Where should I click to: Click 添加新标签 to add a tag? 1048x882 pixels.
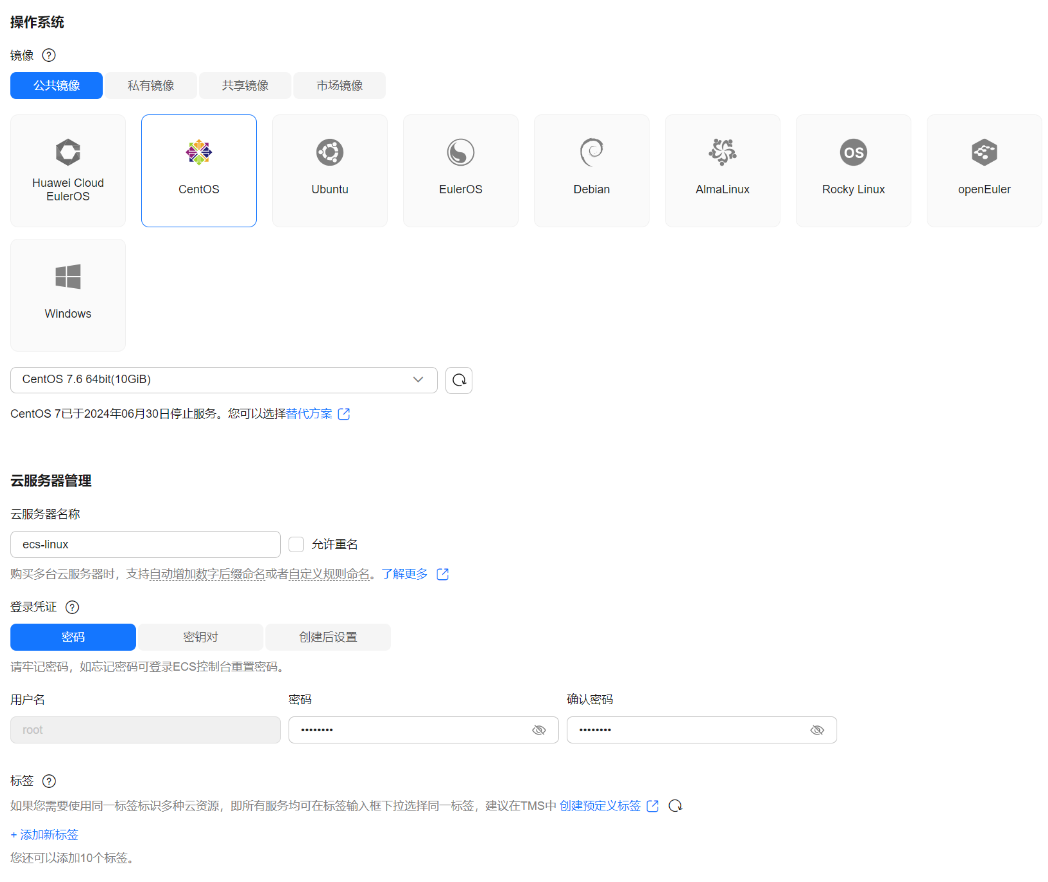(44, 835)
